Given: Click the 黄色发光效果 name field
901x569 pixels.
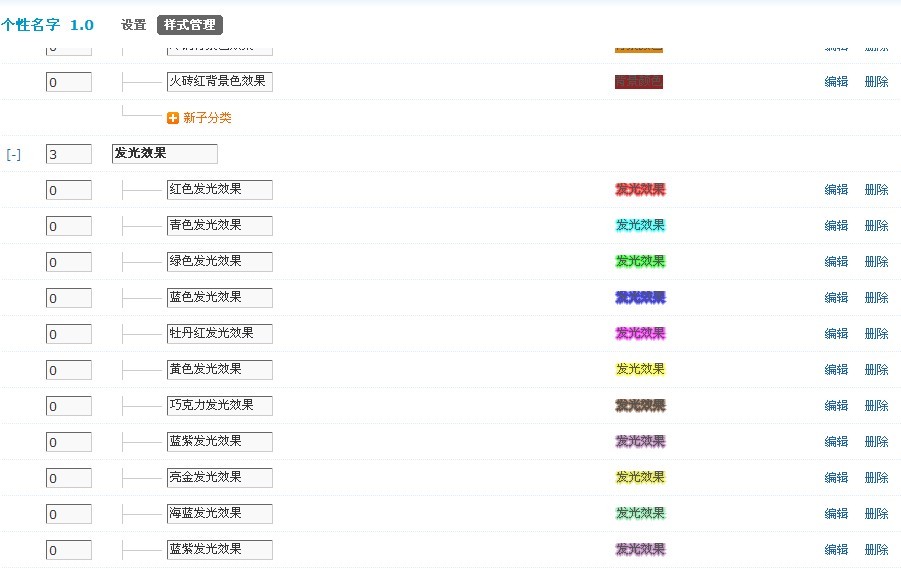Looking at the screenshot, I should tap(220, 370).
